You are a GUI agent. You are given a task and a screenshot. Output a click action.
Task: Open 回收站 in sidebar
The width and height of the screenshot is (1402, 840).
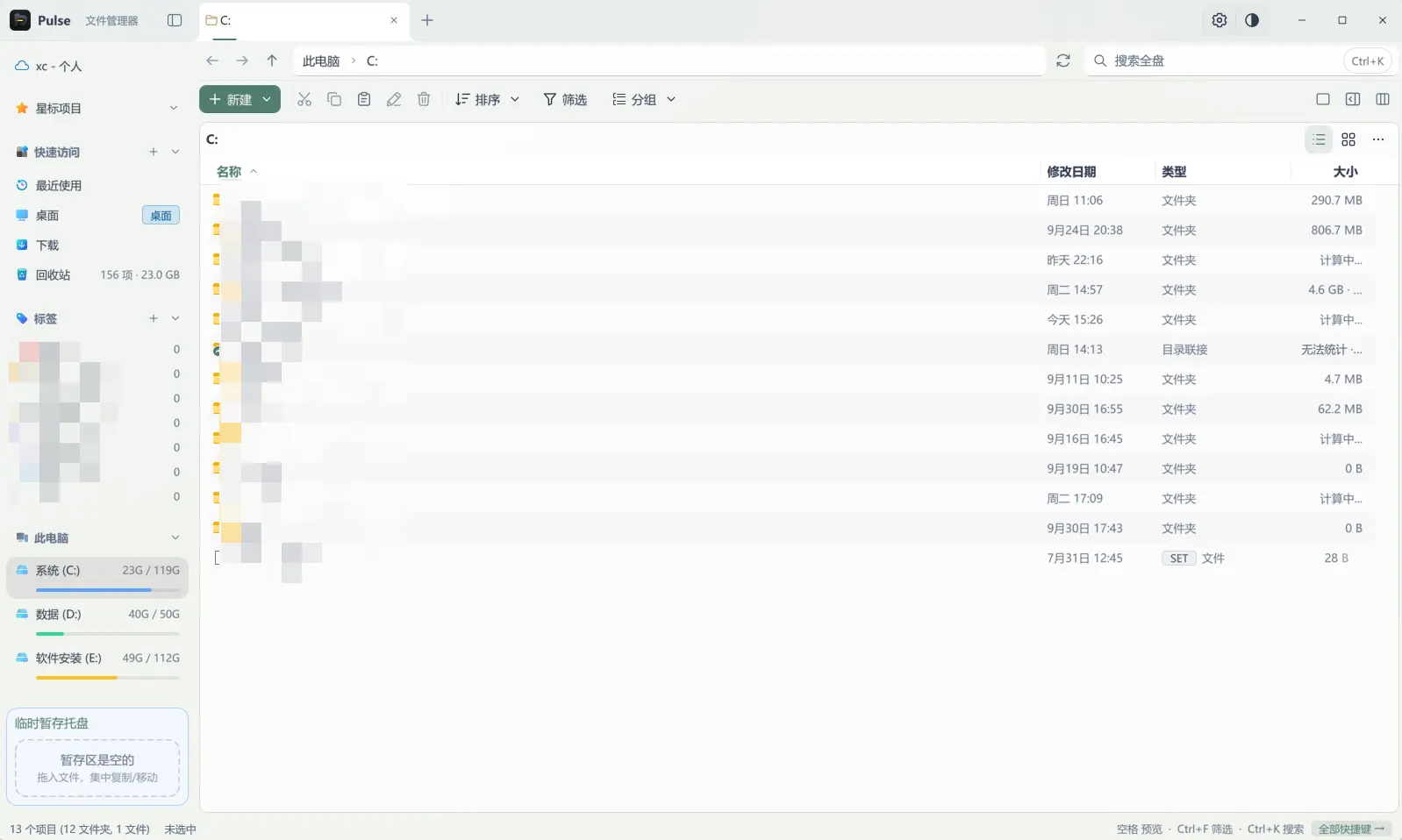point(97,274)
